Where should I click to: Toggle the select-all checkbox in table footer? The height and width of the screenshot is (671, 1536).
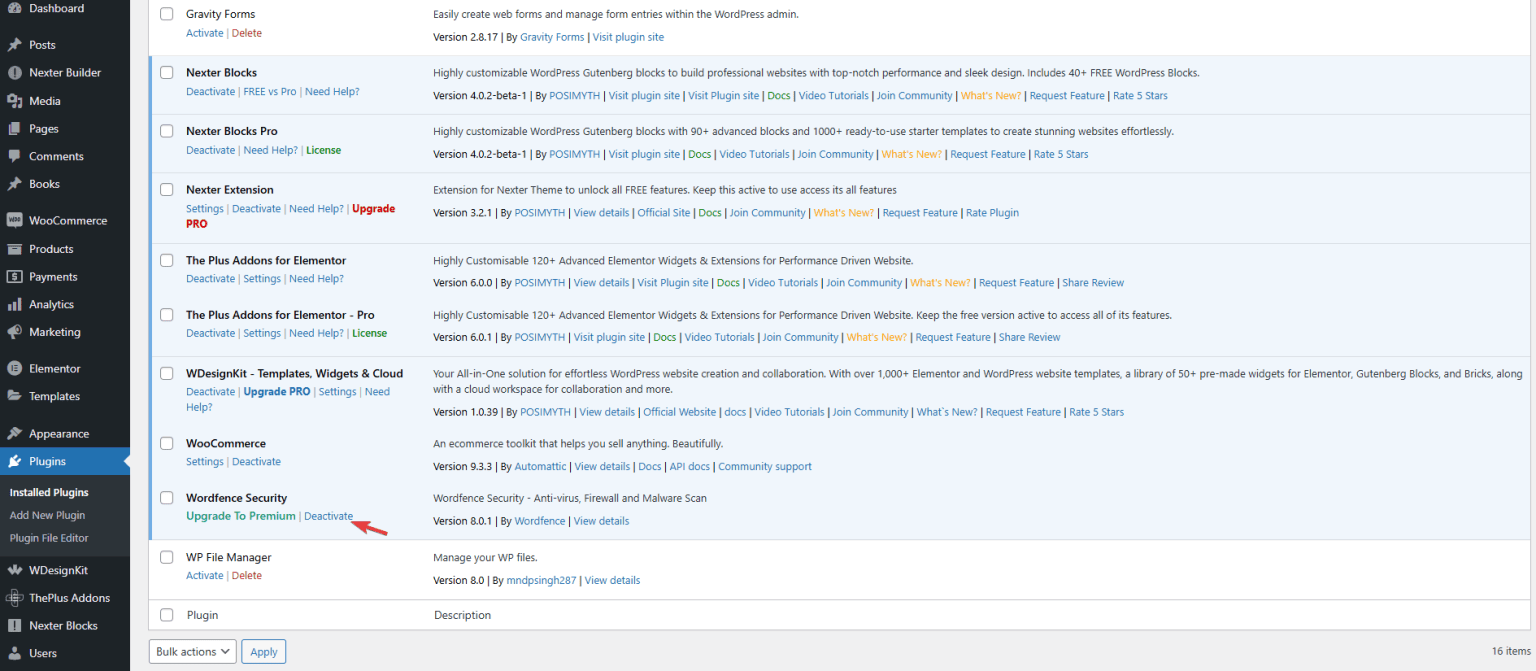point(167,615)
